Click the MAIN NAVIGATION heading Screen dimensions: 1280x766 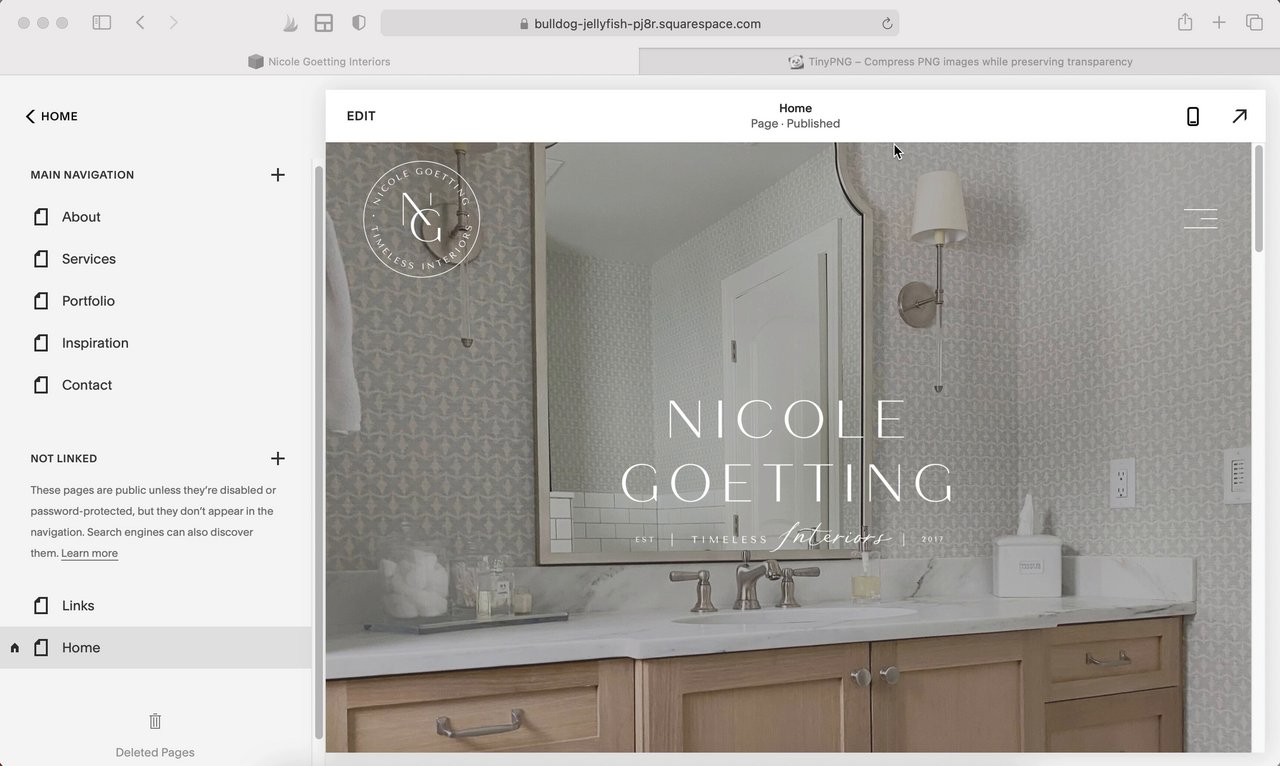tap(82, 175)
